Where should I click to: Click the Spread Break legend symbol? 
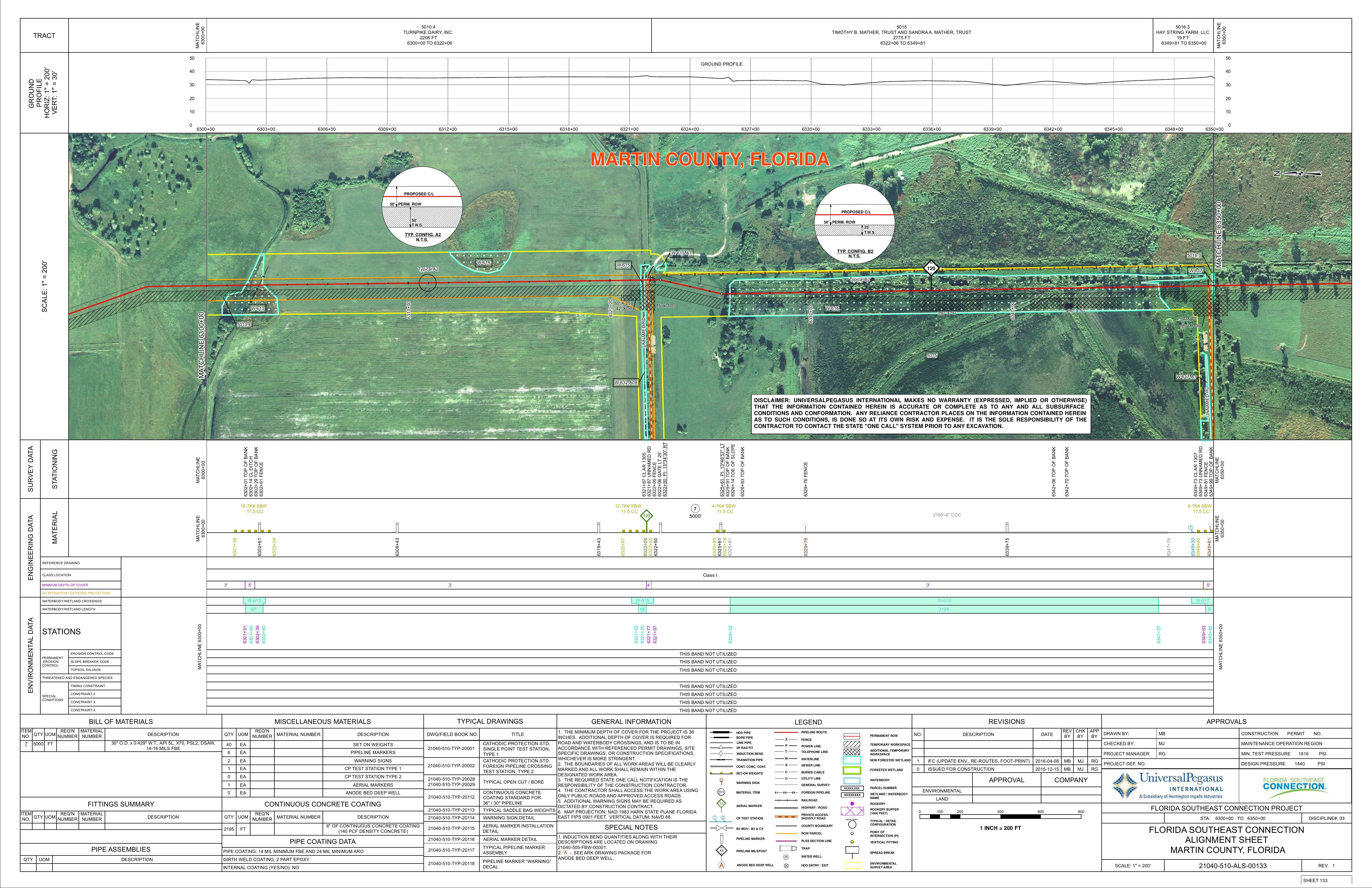(851, 851)
